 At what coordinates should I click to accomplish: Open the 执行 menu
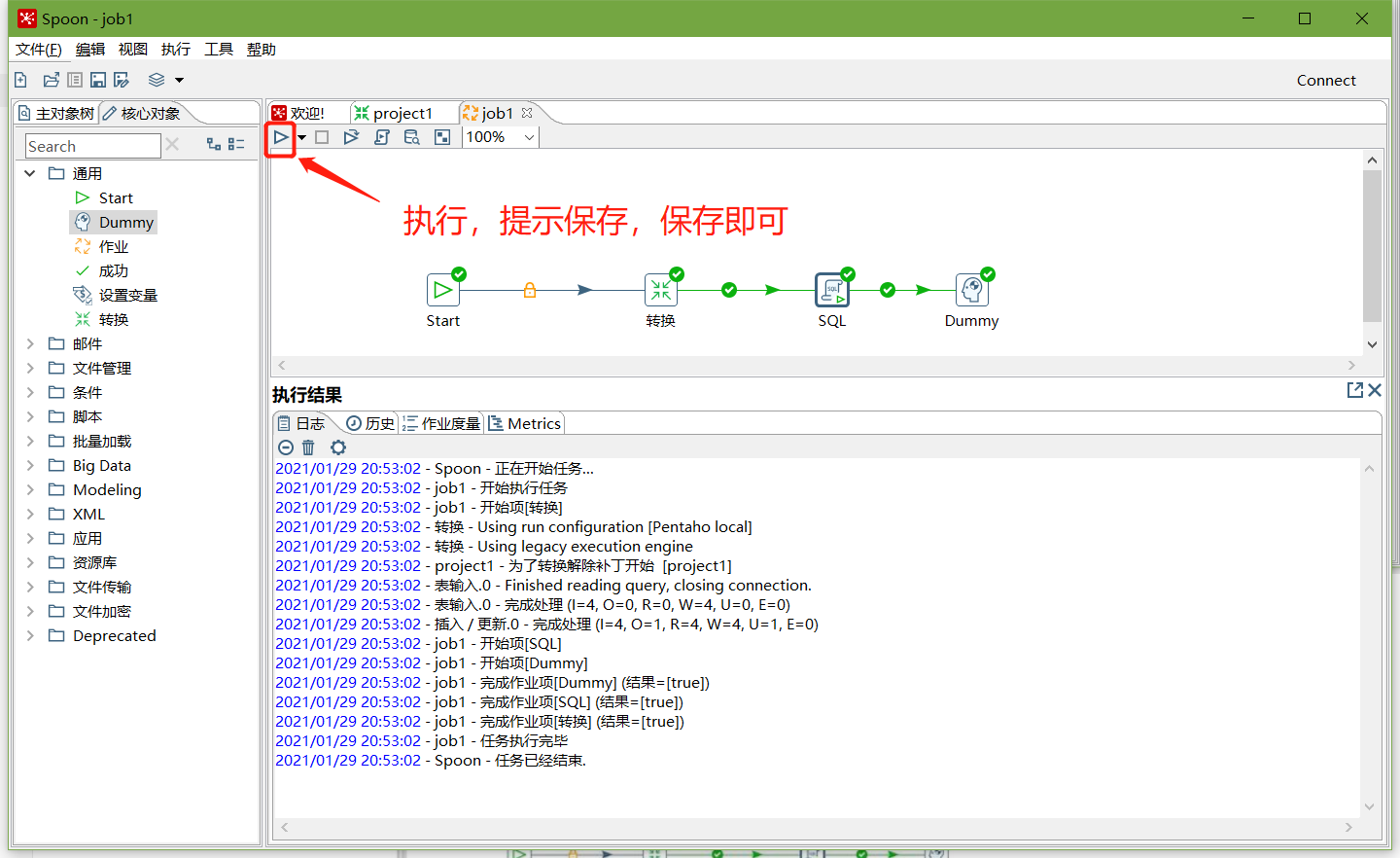pos(176,50)
